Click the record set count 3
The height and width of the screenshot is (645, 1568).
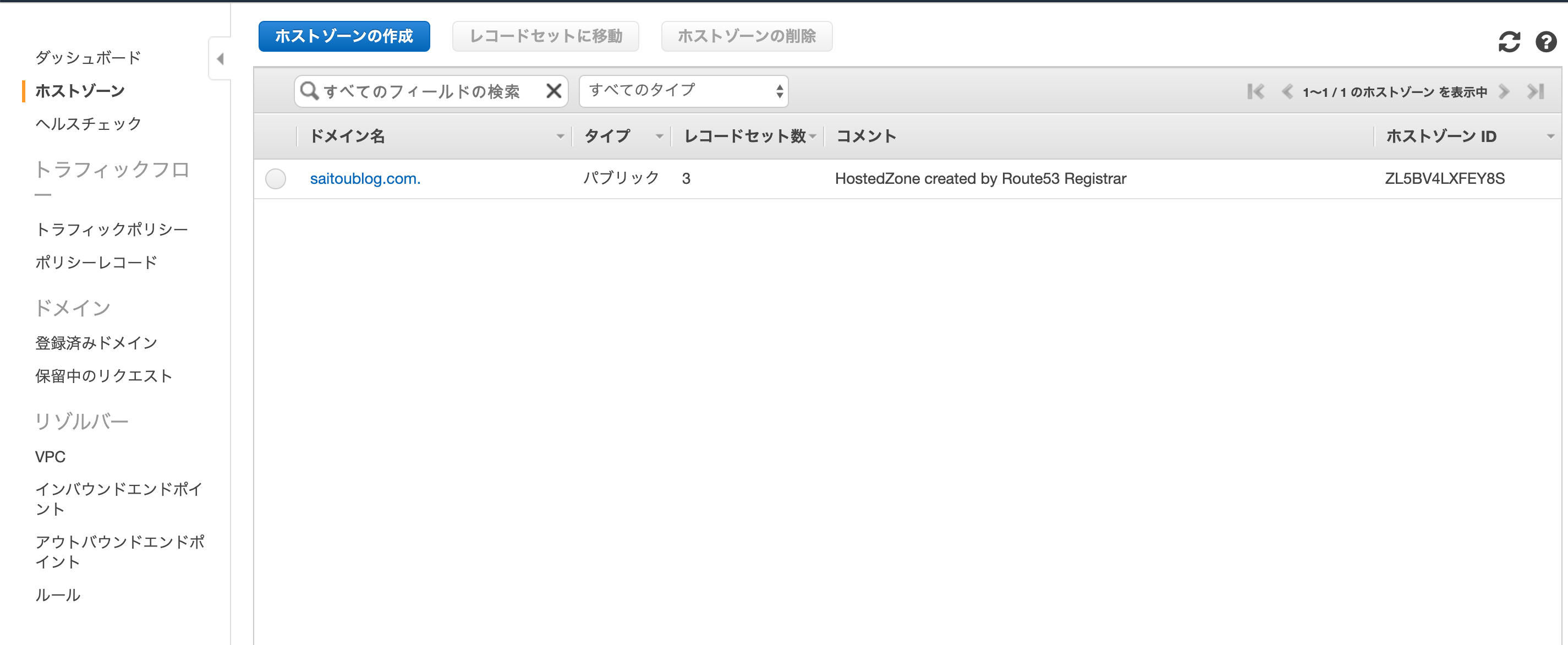[686, 178]
